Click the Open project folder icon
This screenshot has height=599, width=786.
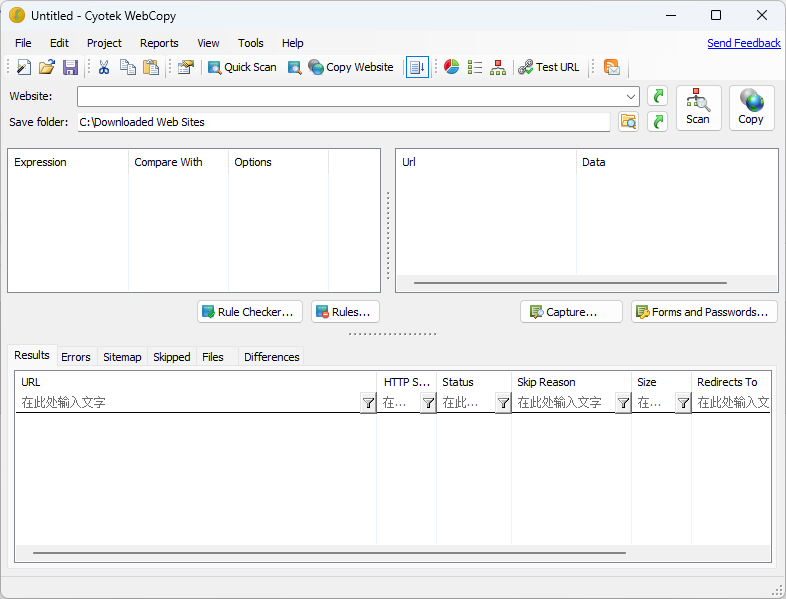(47, 67)
